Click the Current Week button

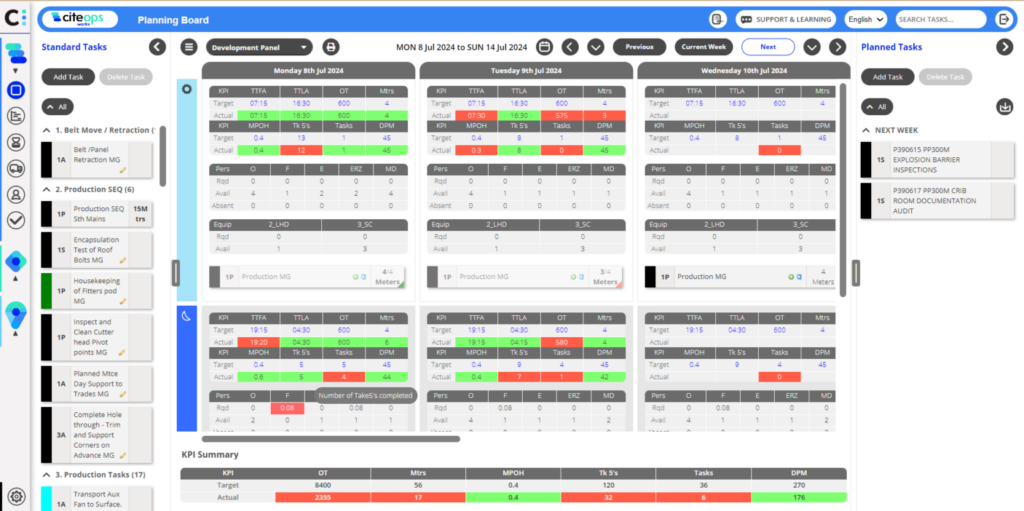704,47
